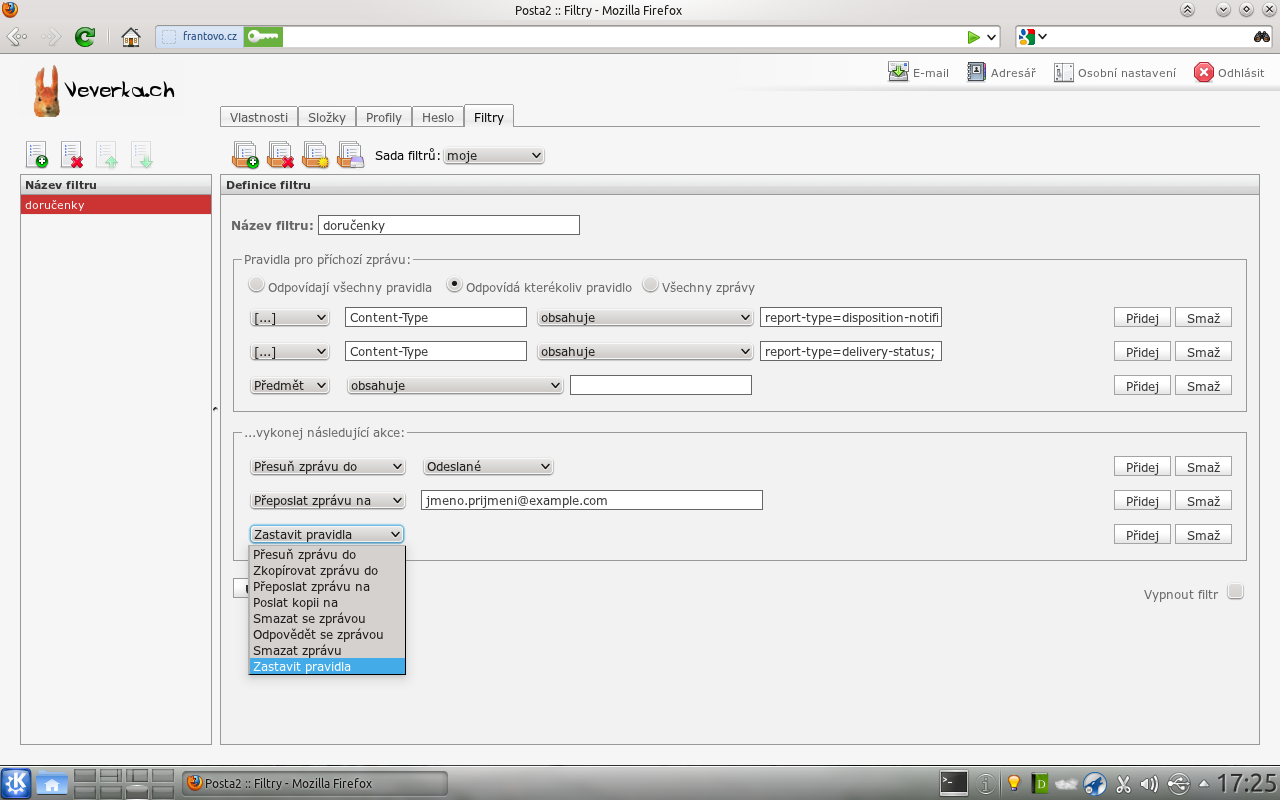Screen dimensions: 1280x800
Task: Click the add new filter icon
Action: [37, 155]
